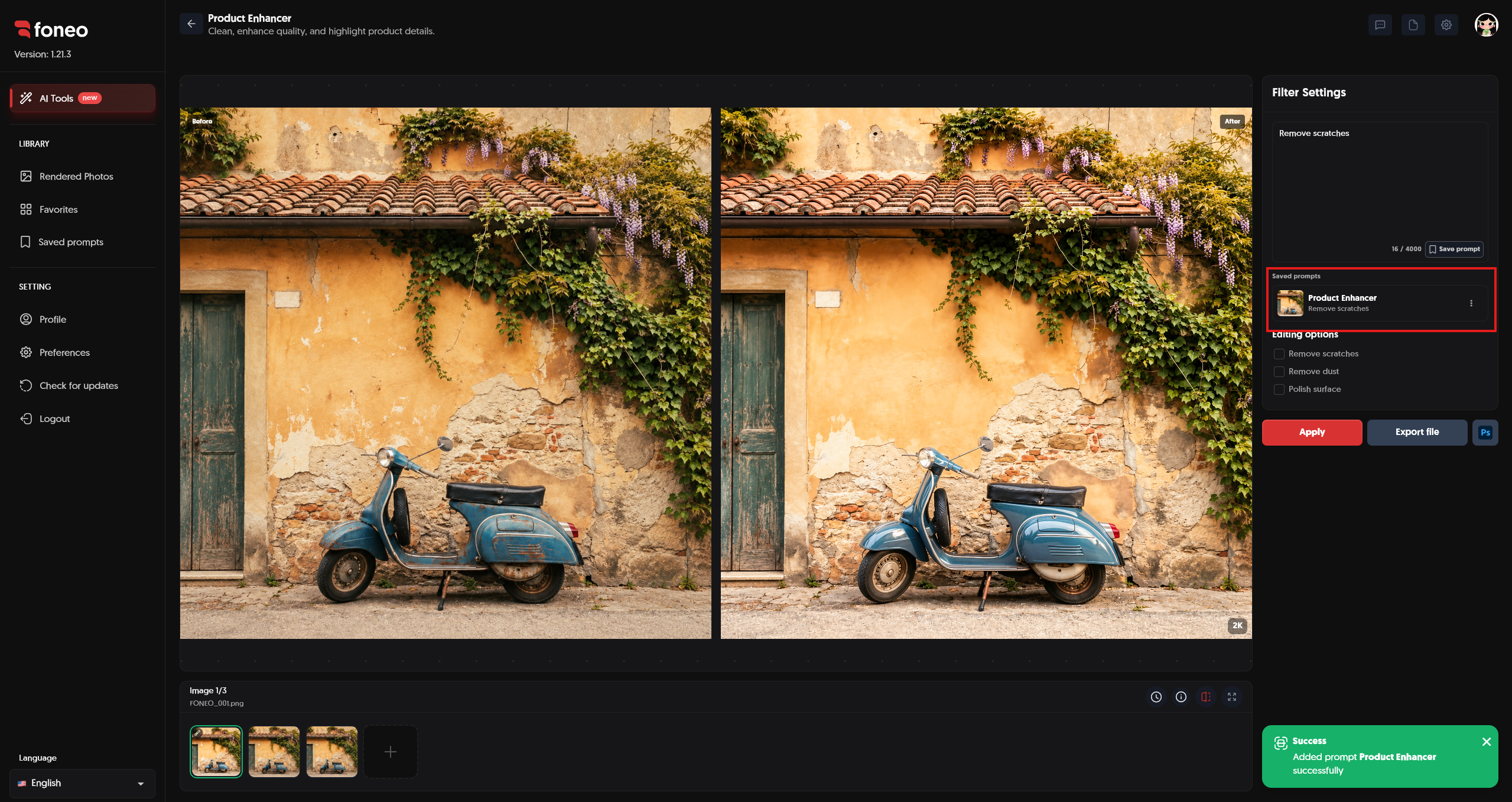Viewport: 1512px width, 802px height.
Task: Open the feedback chat icon in the header
Action: click(1380, 25)
